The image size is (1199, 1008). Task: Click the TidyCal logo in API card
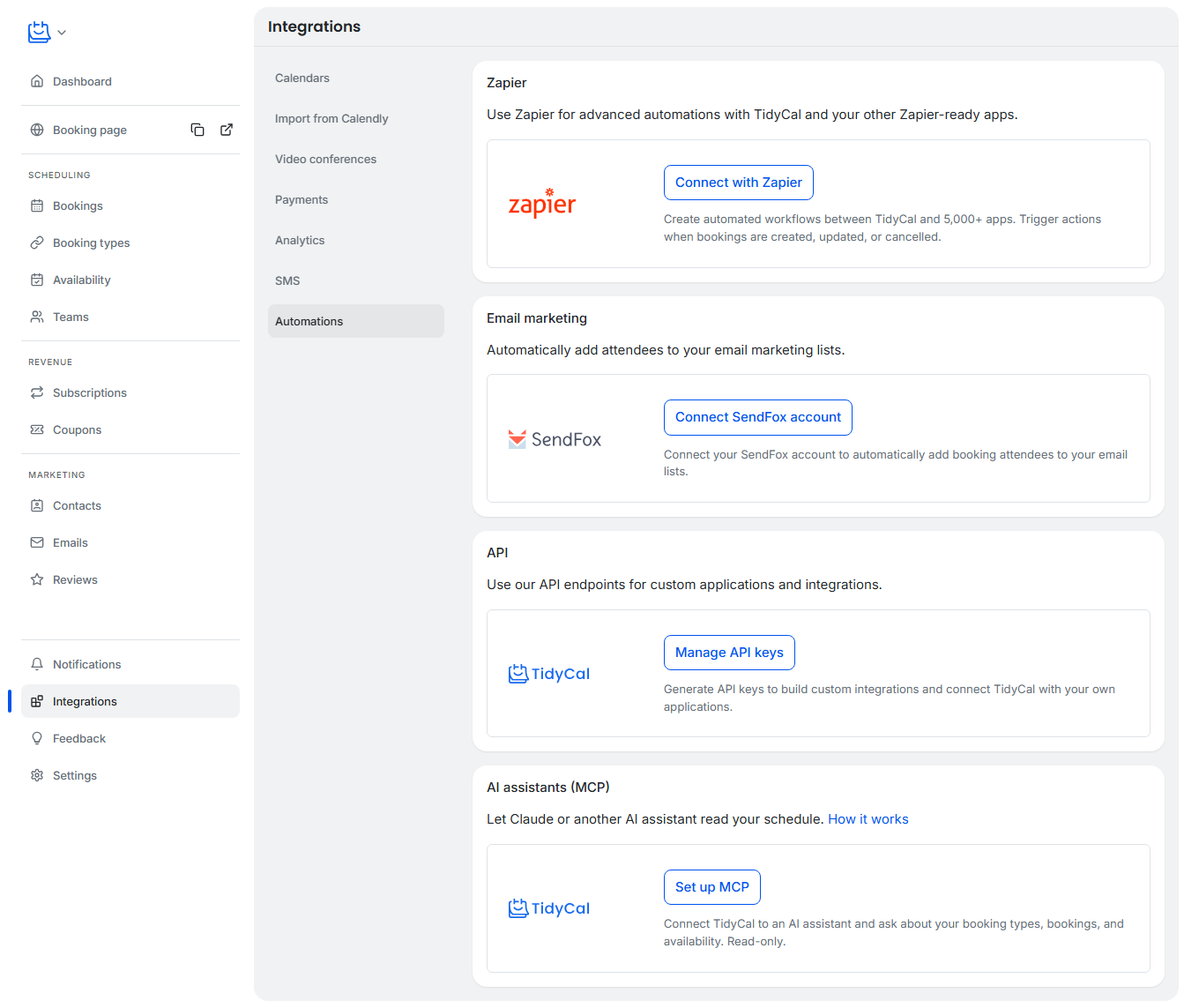[x=549, y=674]
